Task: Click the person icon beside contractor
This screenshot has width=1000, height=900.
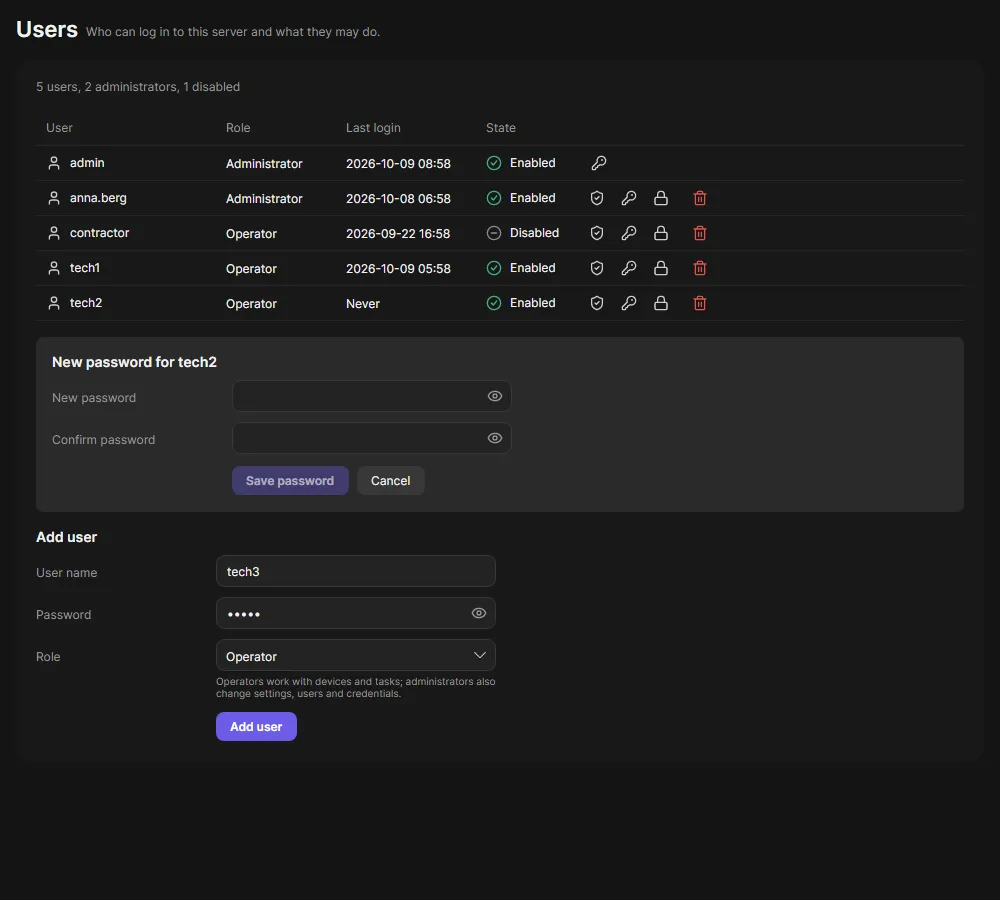Action: tap(54, 233)
